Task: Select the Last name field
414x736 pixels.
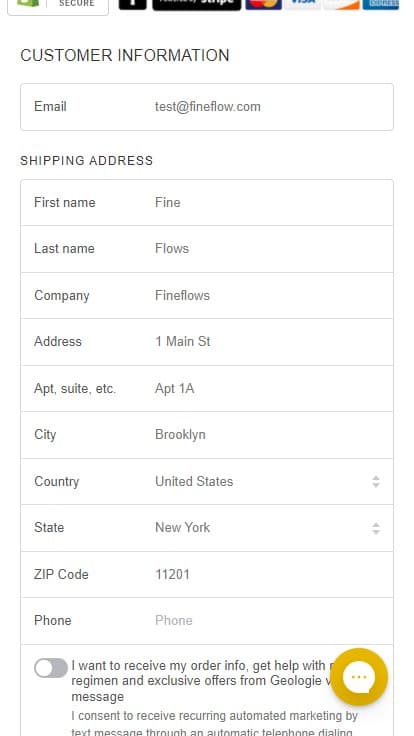Action: tap(207, 249)
